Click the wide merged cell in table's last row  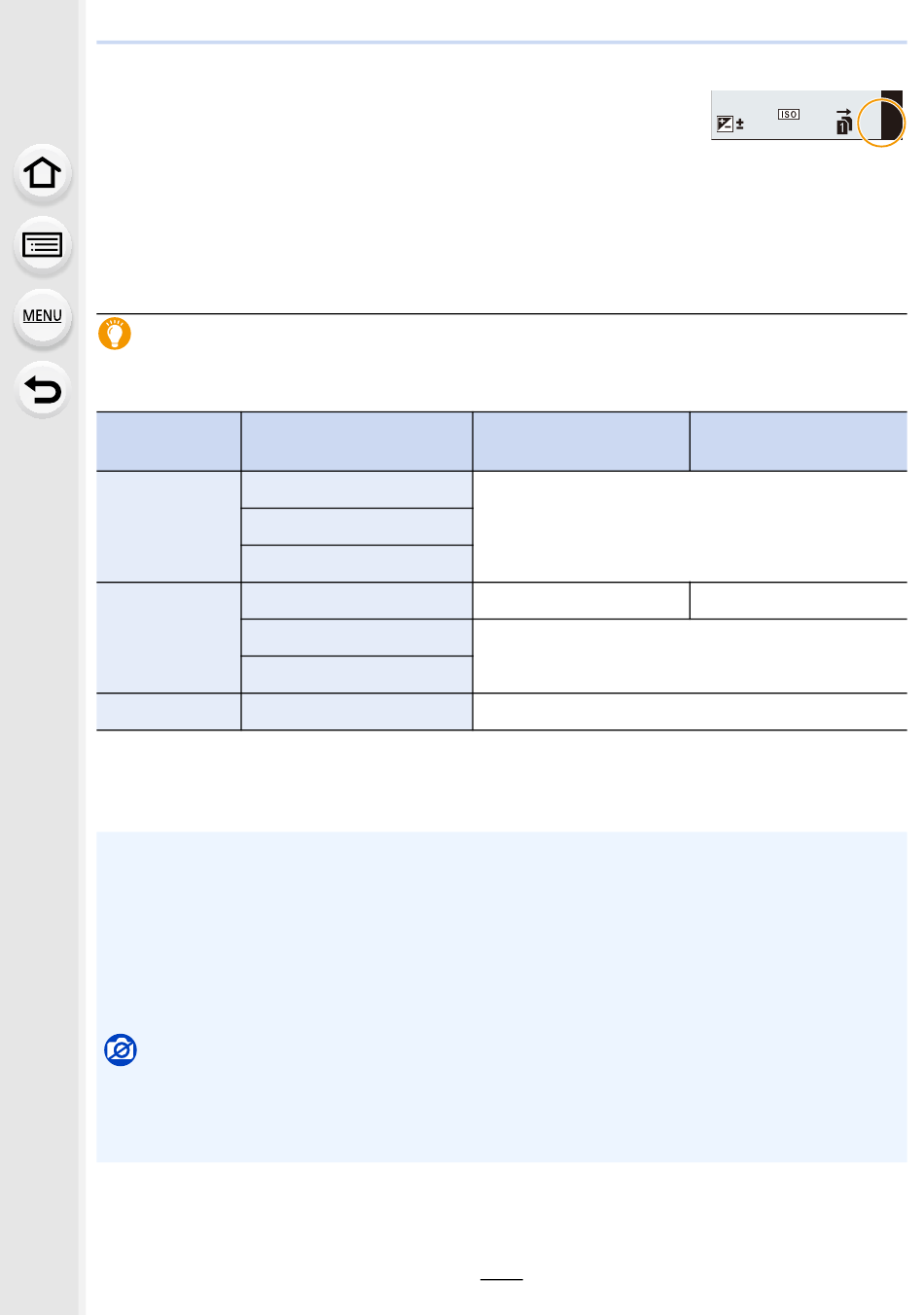click(x=690, y=712)
